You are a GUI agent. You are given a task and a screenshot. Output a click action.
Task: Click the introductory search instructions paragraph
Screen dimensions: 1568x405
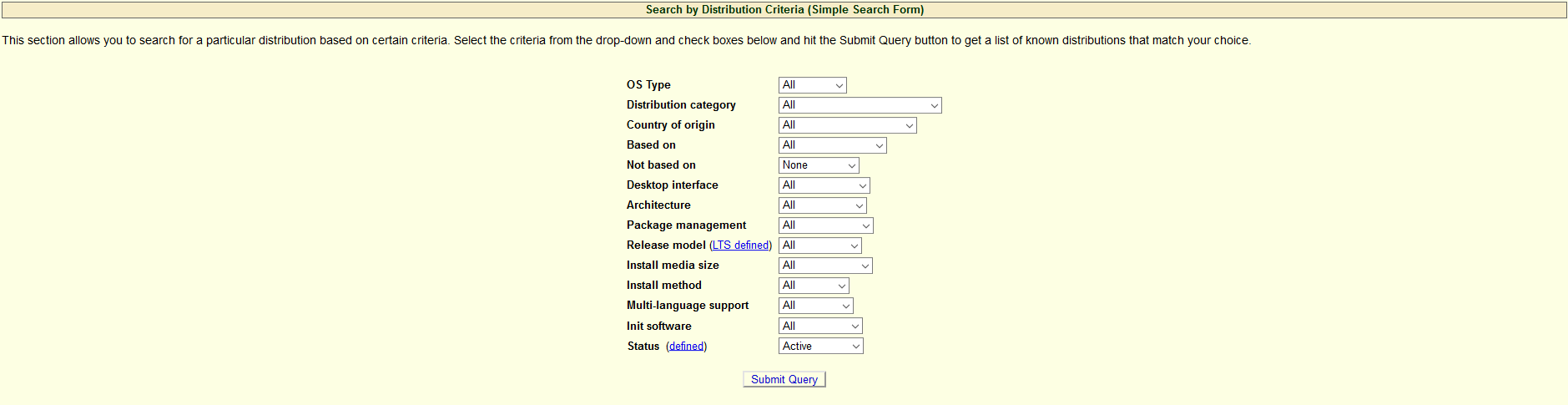(x=627, y=40)
